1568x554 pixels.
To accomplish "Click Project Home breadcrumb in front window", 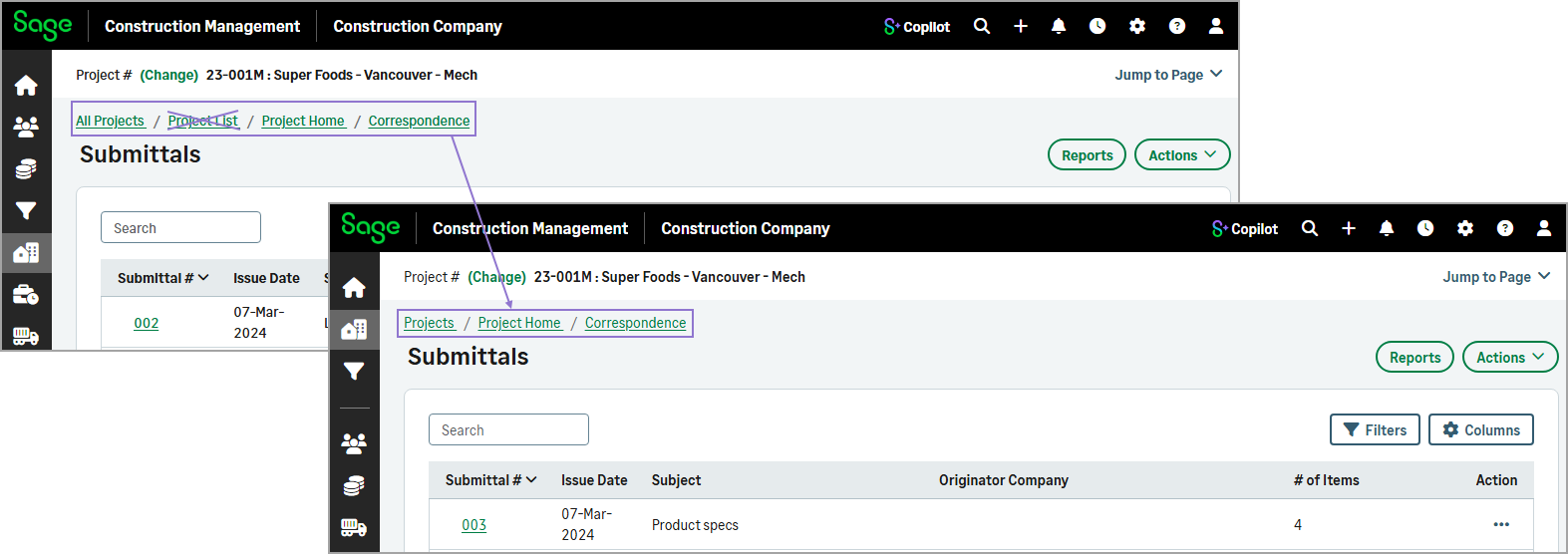I will click(520, 323).
